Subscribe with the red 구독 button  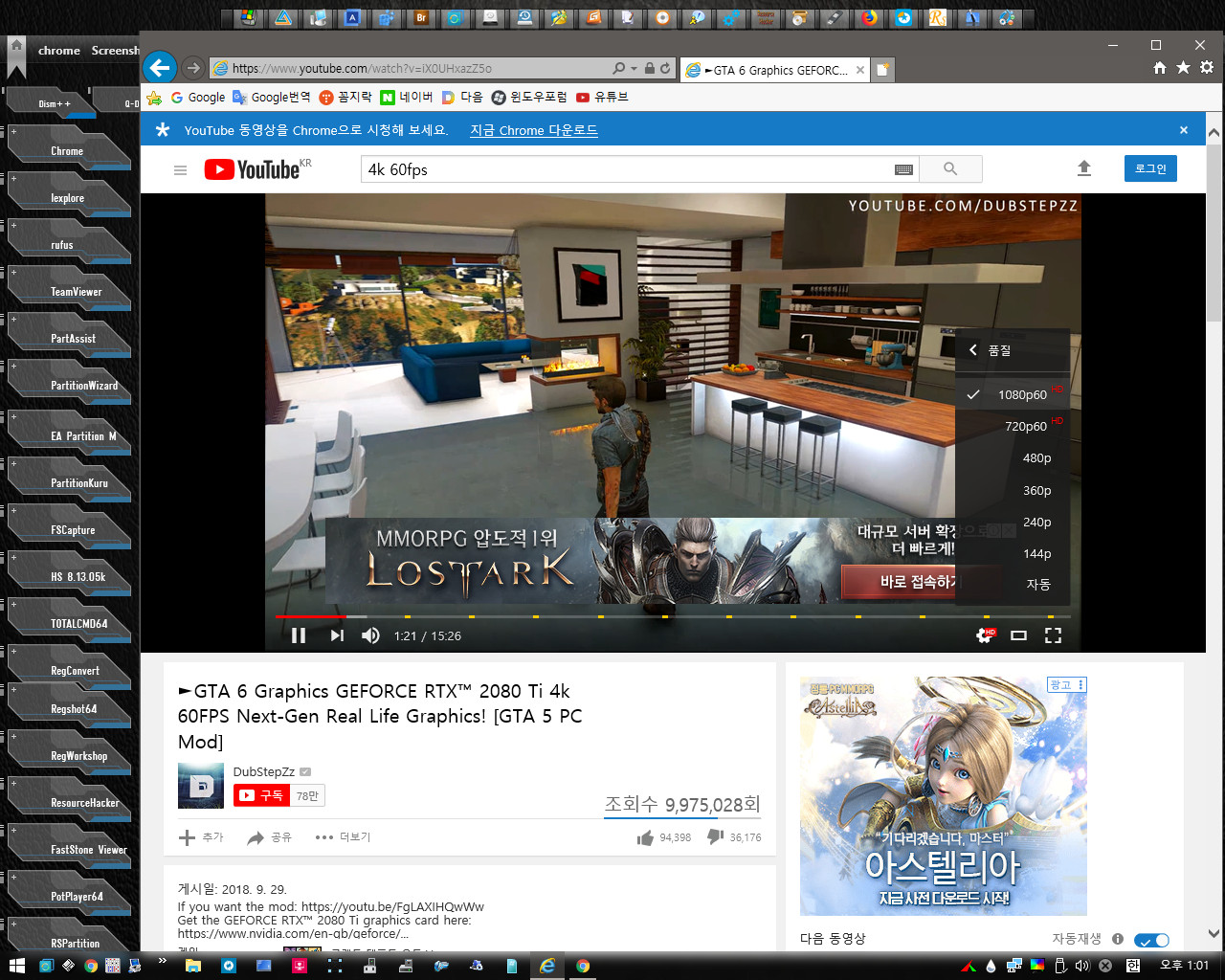tap(261, 795)
